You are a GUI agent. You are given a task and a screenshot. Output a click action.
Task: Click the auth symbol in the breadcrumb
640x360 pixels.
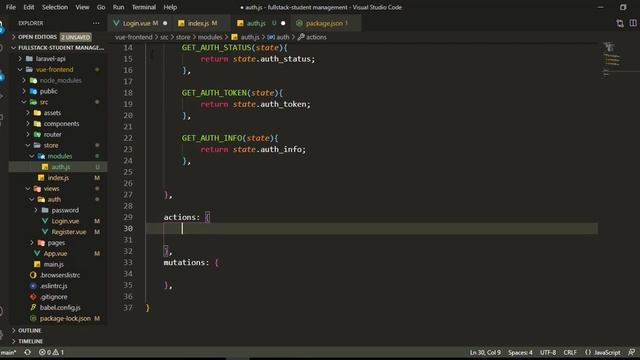point(278,37)
